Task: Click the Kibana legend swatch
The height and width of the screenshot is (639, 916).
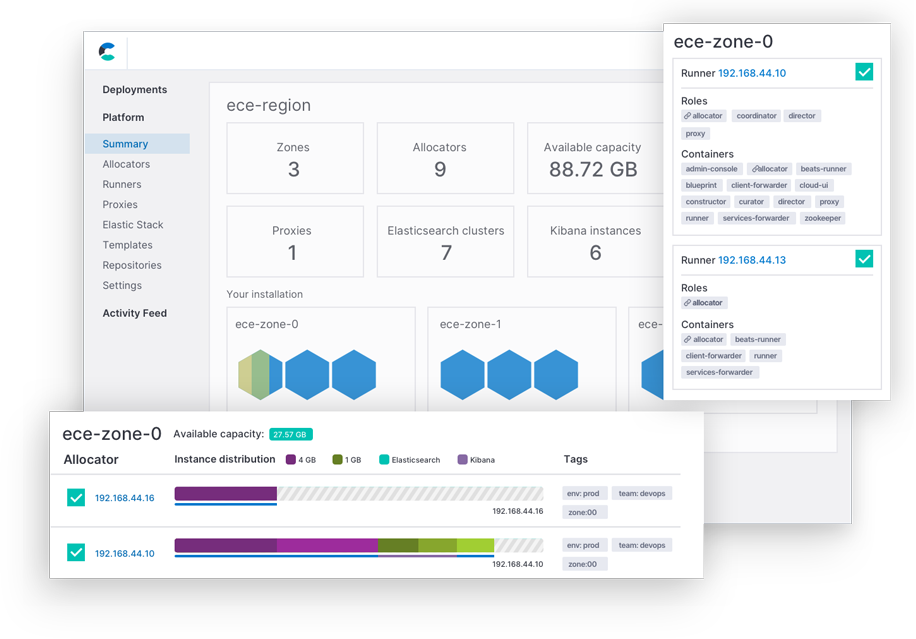Action: point(462,460)
